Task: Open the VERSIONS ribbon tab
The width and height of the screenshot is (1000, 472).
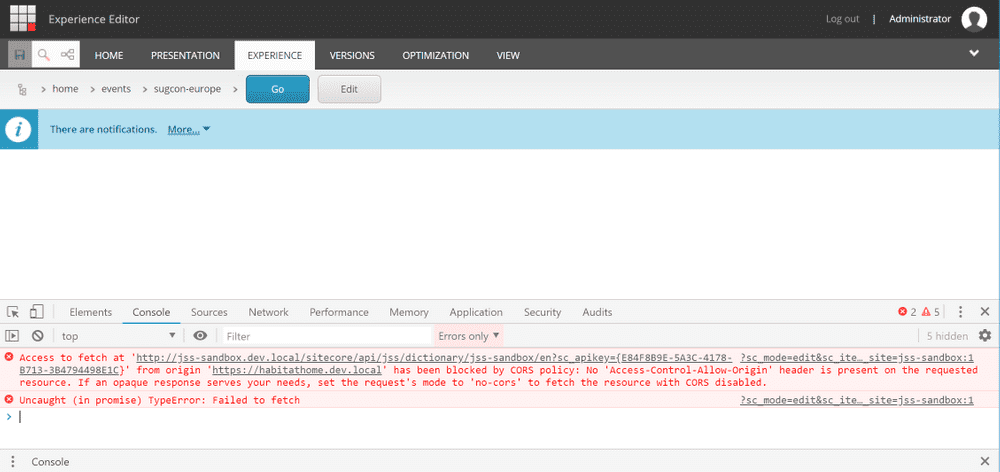Action: [x=352, y=55]
